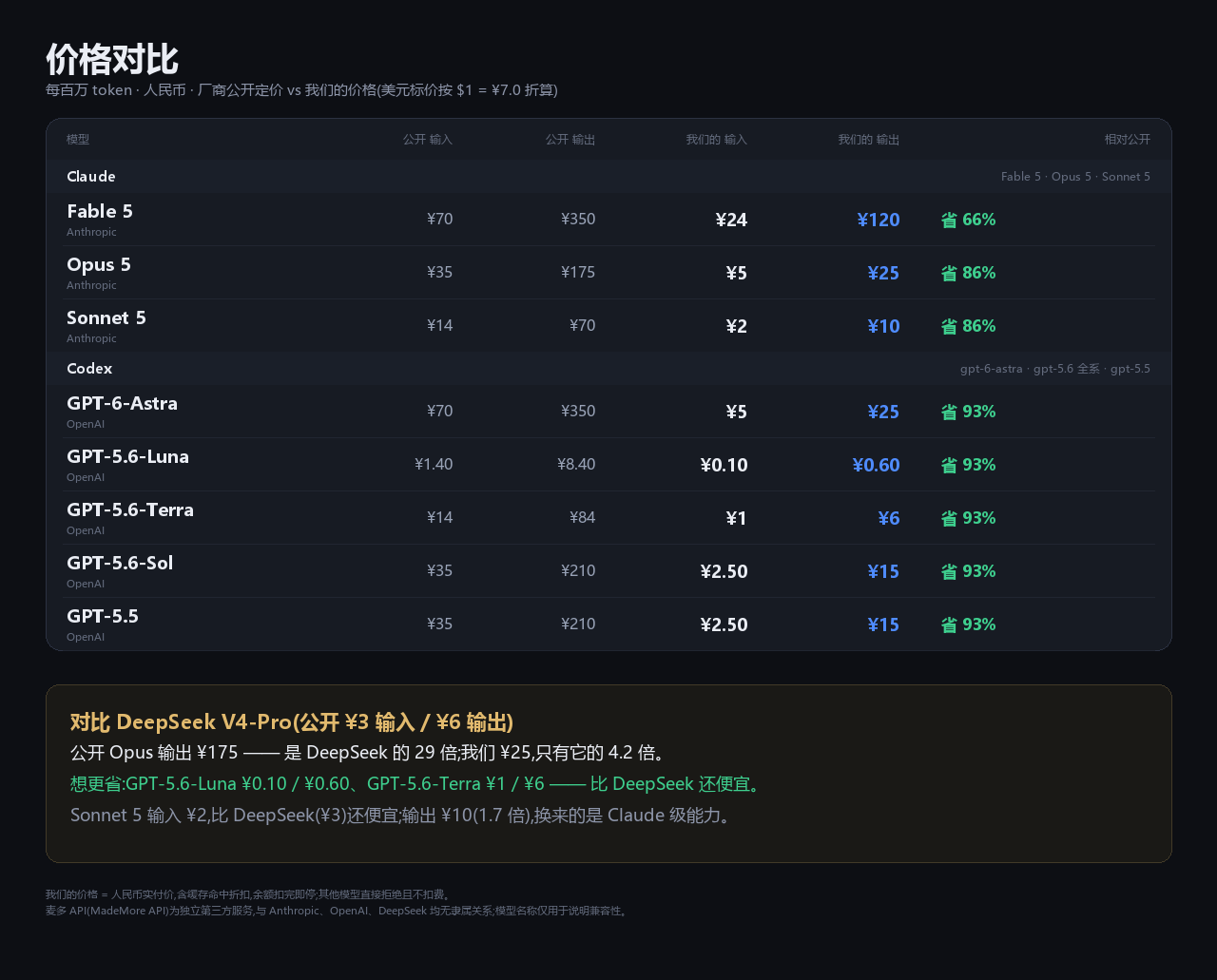Click the gpt-6-astra · gpt-5.6 全系 caption

(x=1055, y=369)
